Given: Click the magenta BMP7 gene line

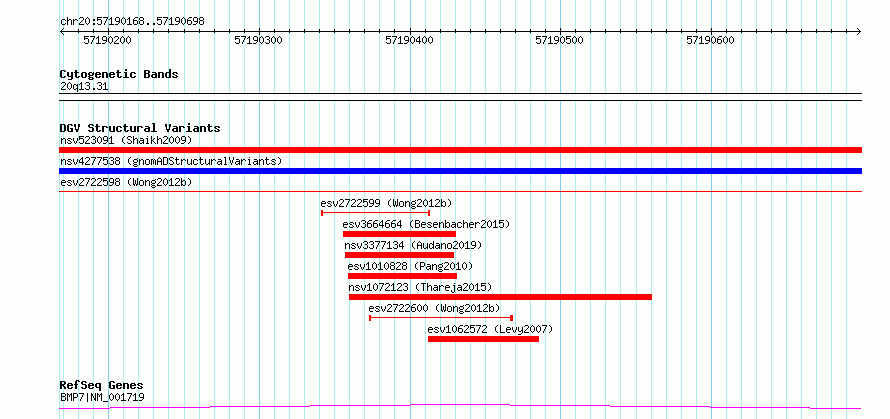Looking at the screenshot, I should 461,407.
